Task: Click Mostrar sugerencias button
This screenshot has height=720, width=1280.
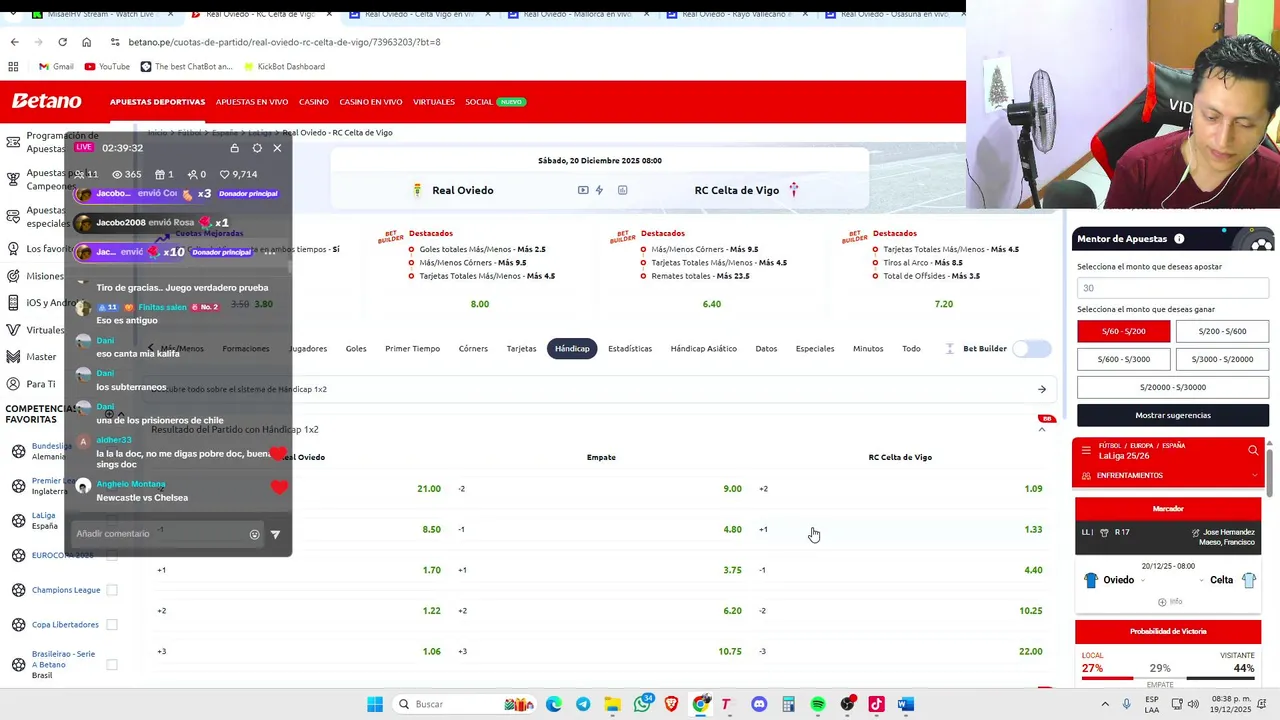Action: 1173,415
